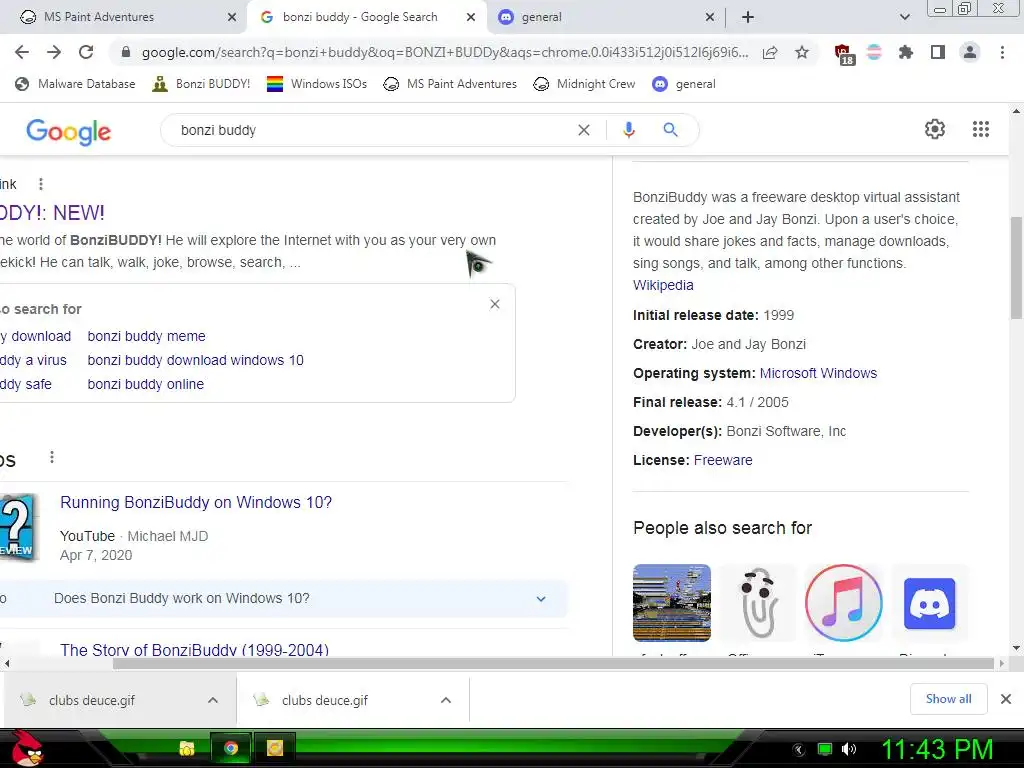Open the Start button with red bird

tap(26, 748)
